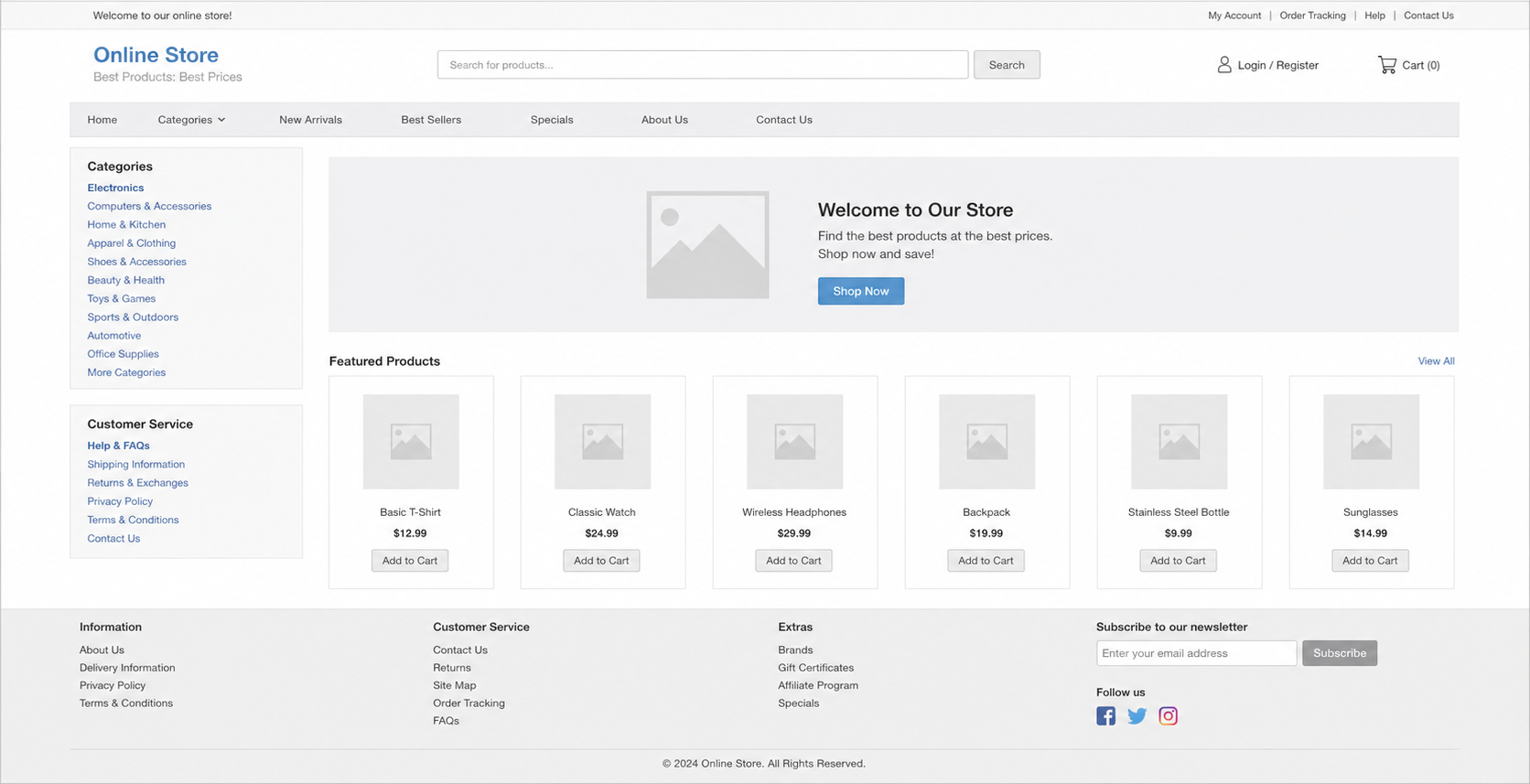1530x784 pixels.
Task: Click the welcome banner placeholder image
Action: pos(707,245)
